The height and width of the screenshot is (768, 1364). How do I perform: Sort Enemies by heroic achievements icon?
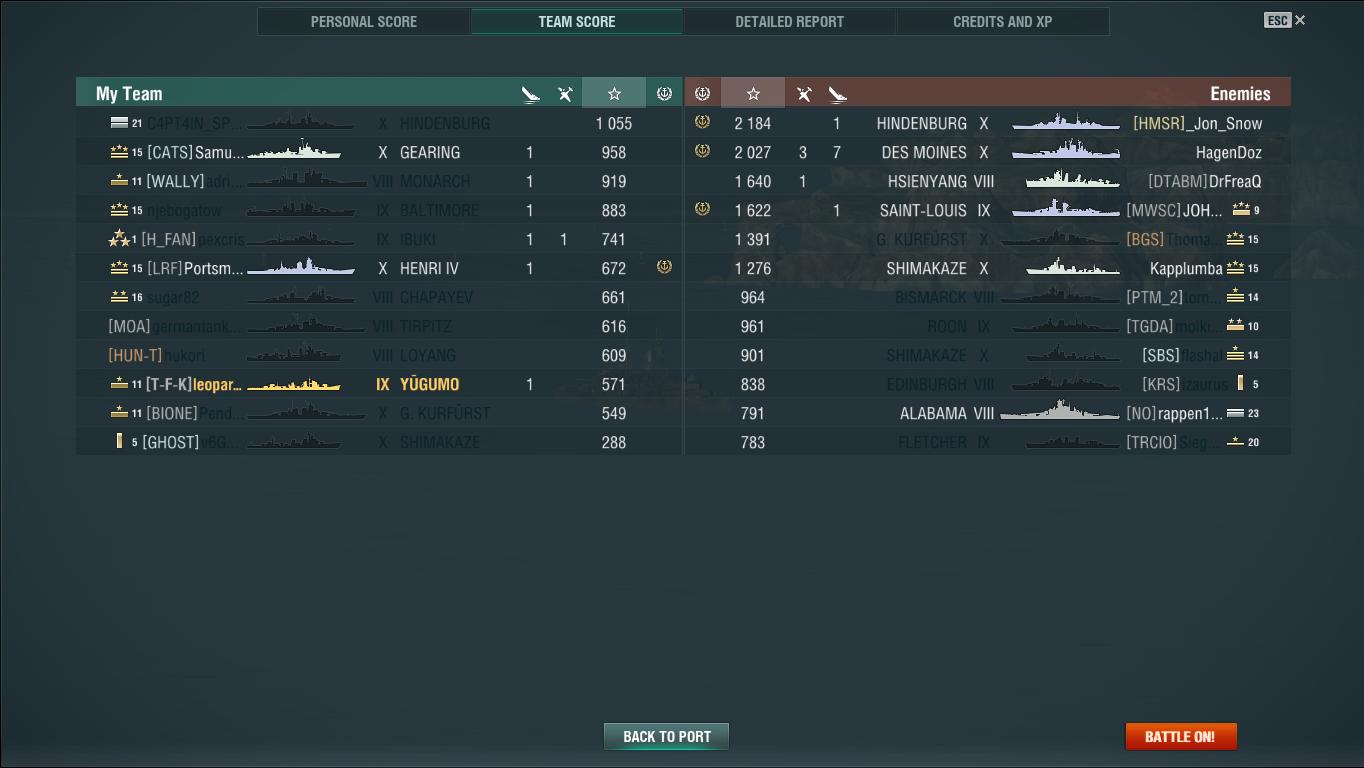(x=702, y=93)
